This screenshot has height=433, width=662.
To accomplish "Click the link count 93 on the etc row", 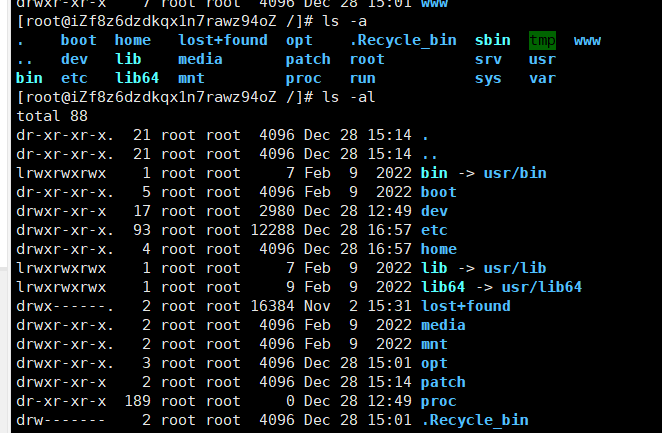I will pyautogui.click(x=141, y=230).
